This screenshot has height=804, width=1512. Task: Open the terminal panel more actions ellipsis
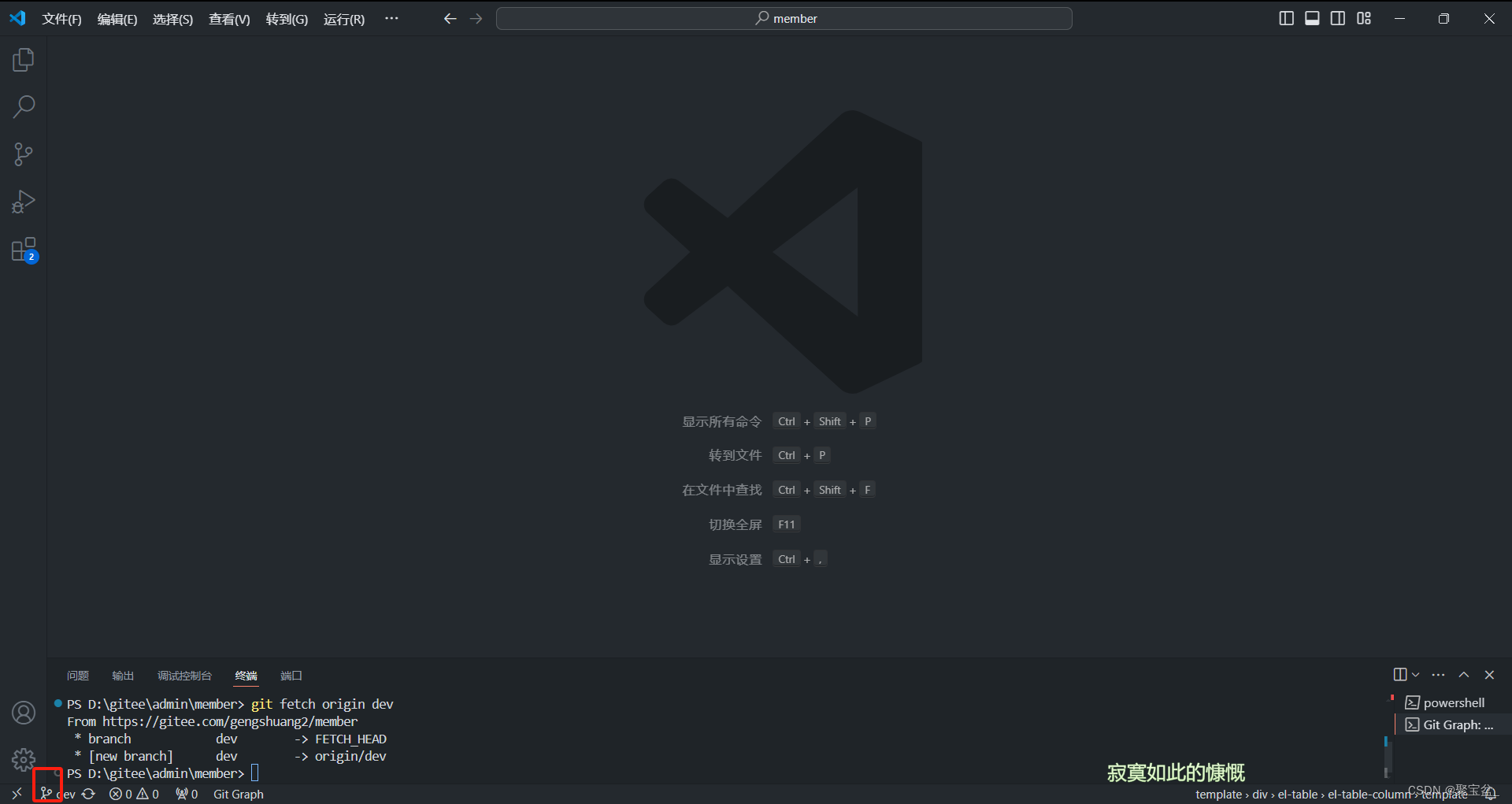(1438, 674)
